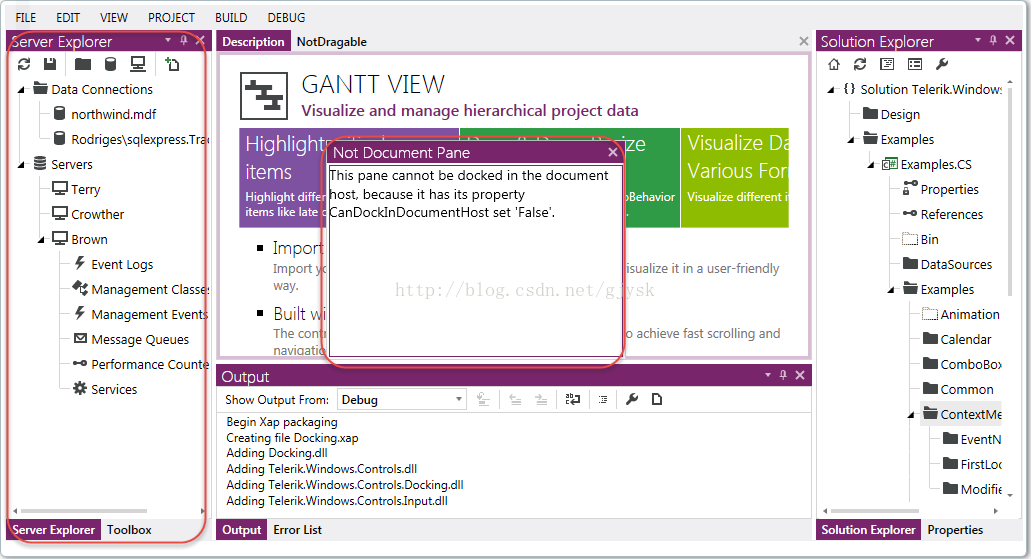Refresh the Server Explorer tree
Image resolution: width=1031 pixels, height=559 pixels.
(24, 64)
